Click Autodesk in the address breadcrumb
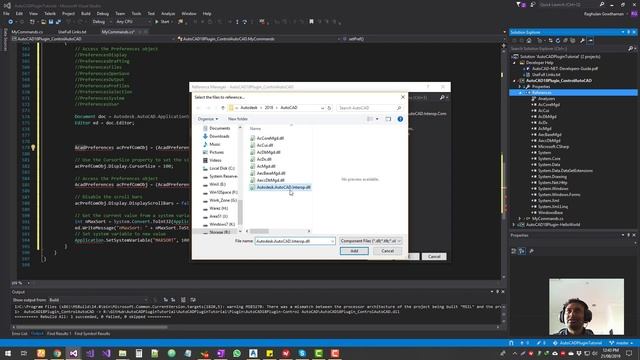 [249, 108]
